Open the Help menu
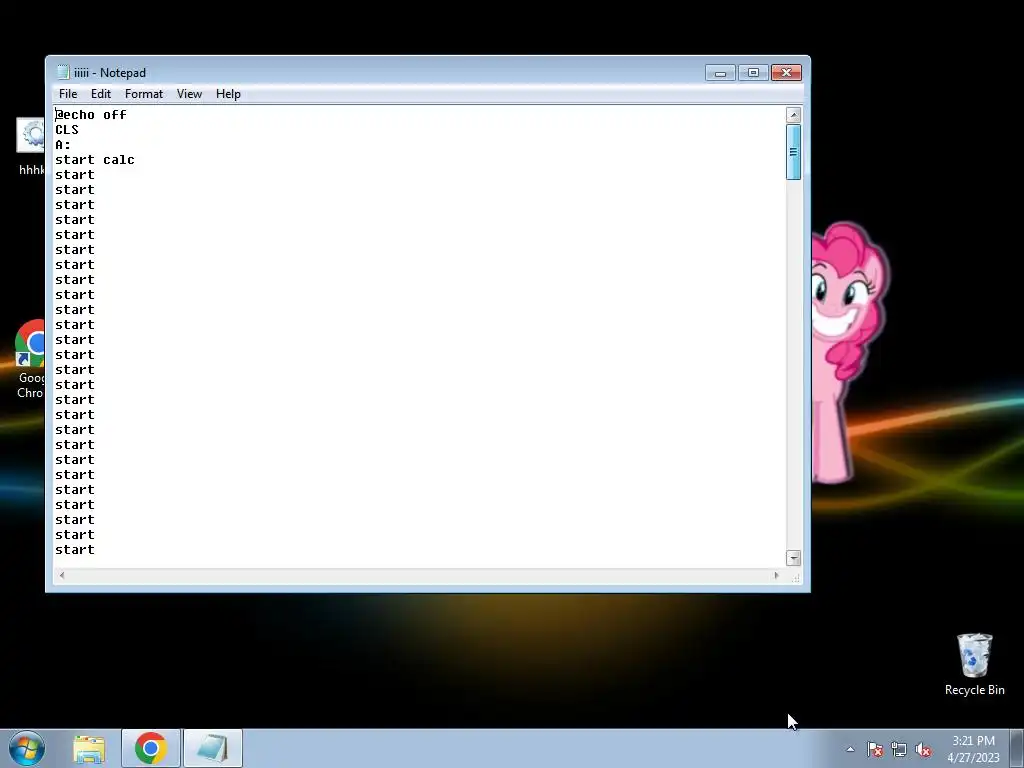The image size is (1024, 768). (x=228, y=94)
